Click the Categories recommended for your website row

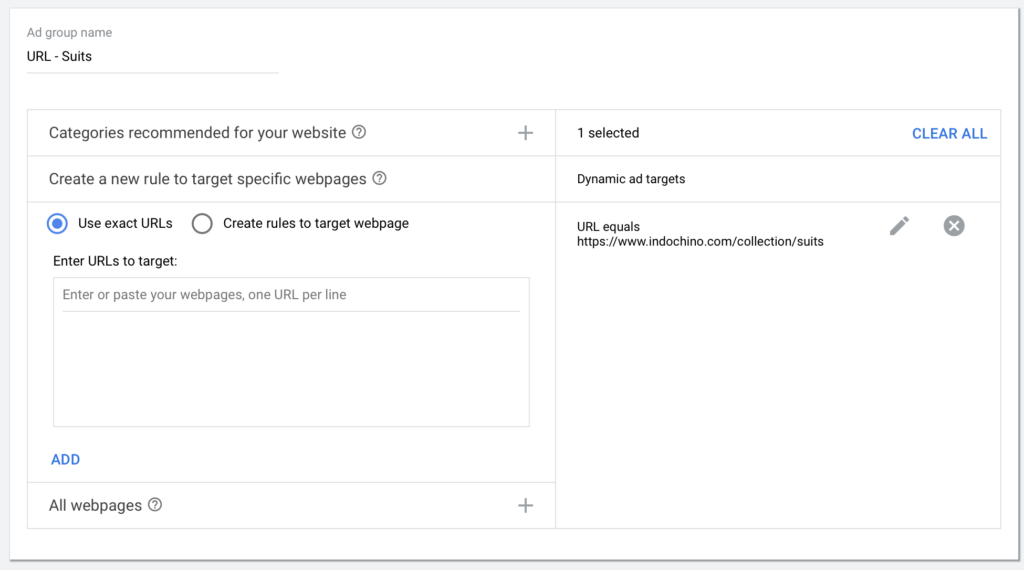291,133
